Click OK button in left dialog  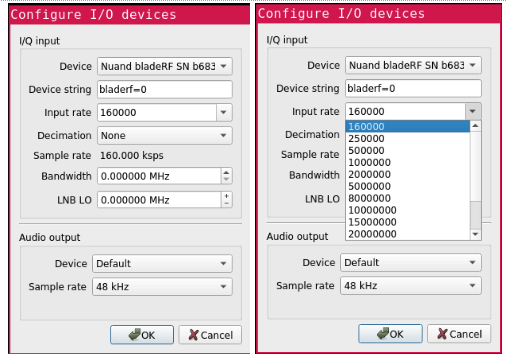click(x=142, y=335)
